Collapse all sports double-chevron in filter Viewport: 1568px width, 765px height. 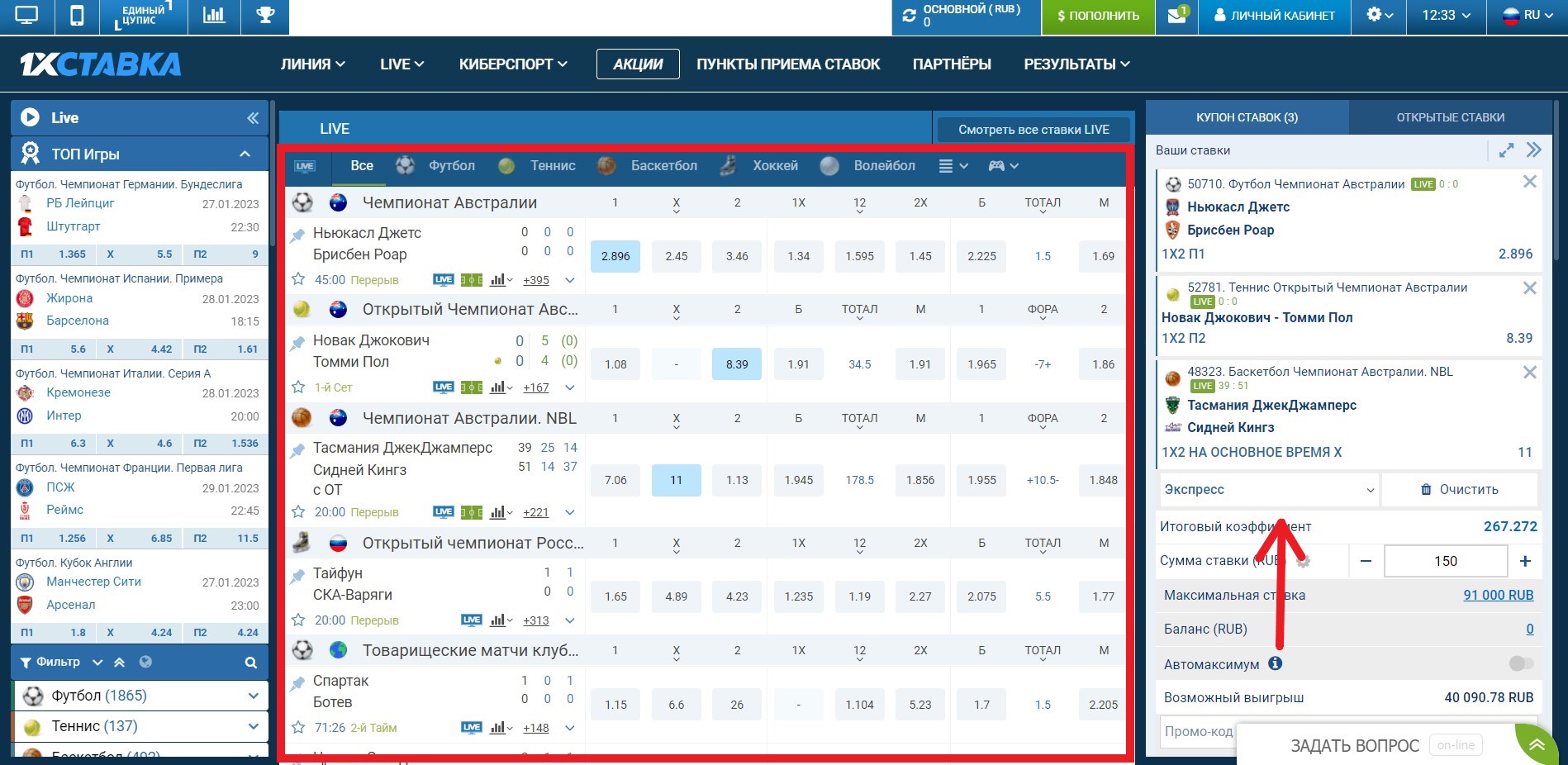119,662
